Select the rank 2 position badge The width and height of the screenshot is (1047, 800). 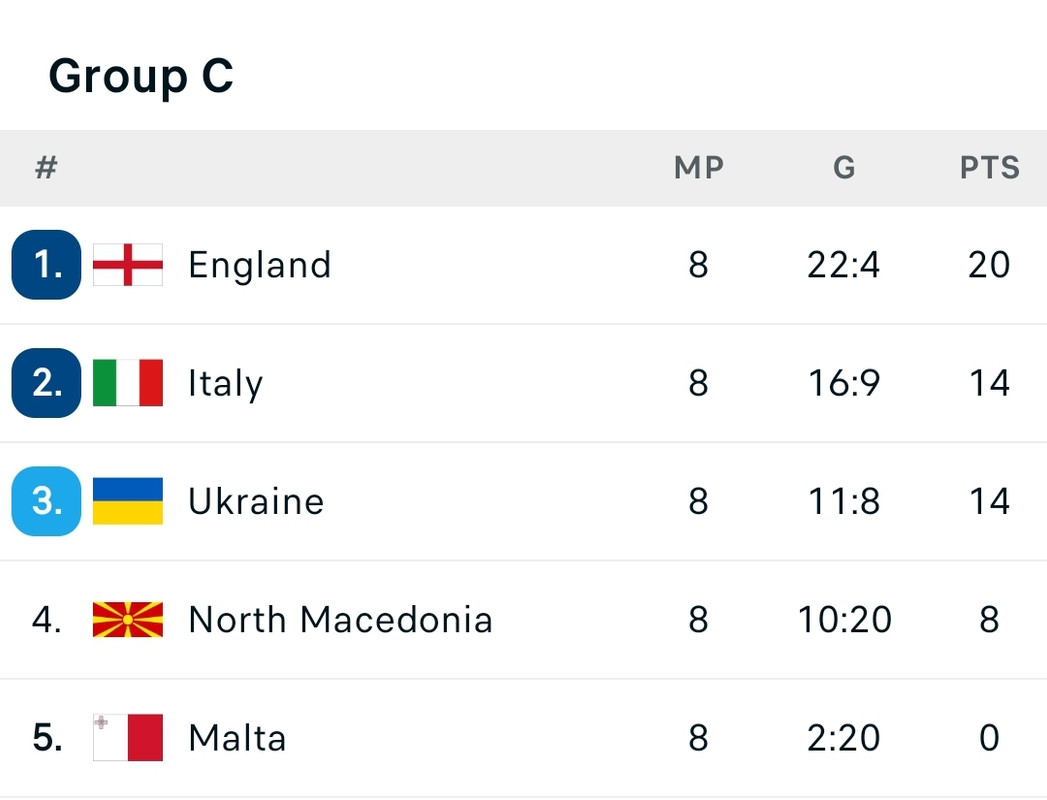(46, 383)
